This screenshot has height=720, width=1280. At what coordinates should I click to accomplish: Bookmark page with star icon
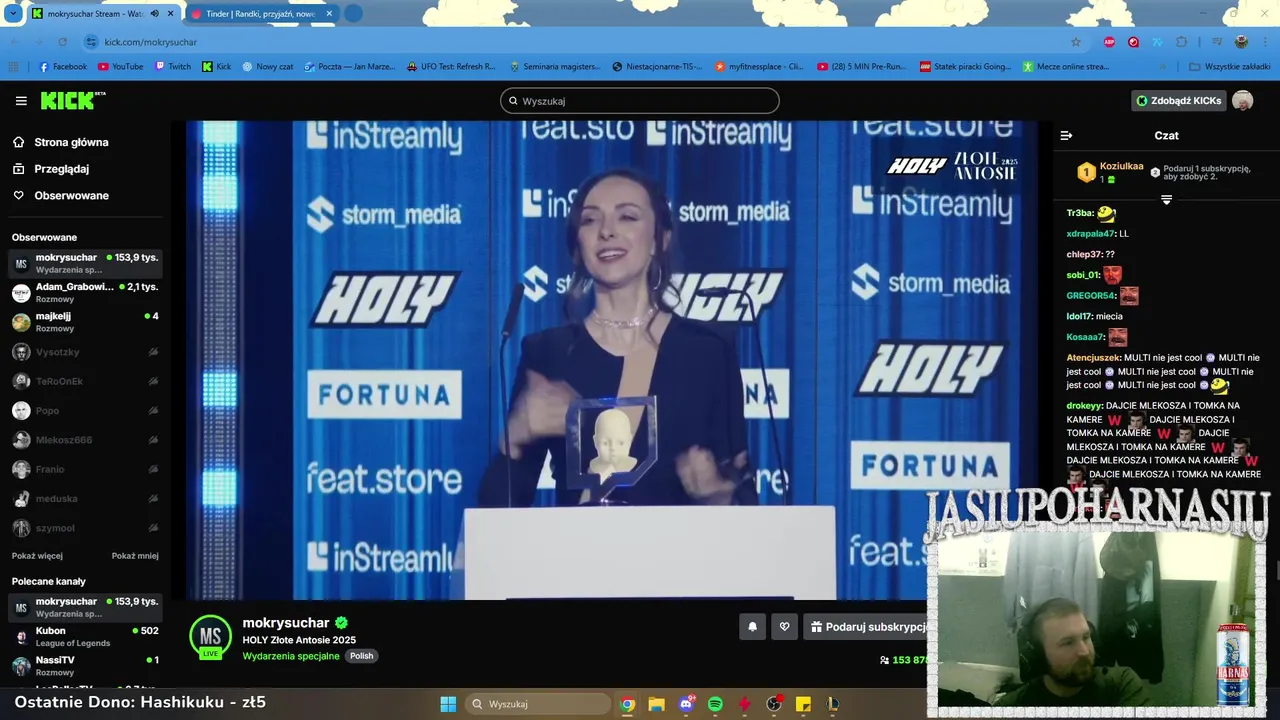pos(1076,42)
